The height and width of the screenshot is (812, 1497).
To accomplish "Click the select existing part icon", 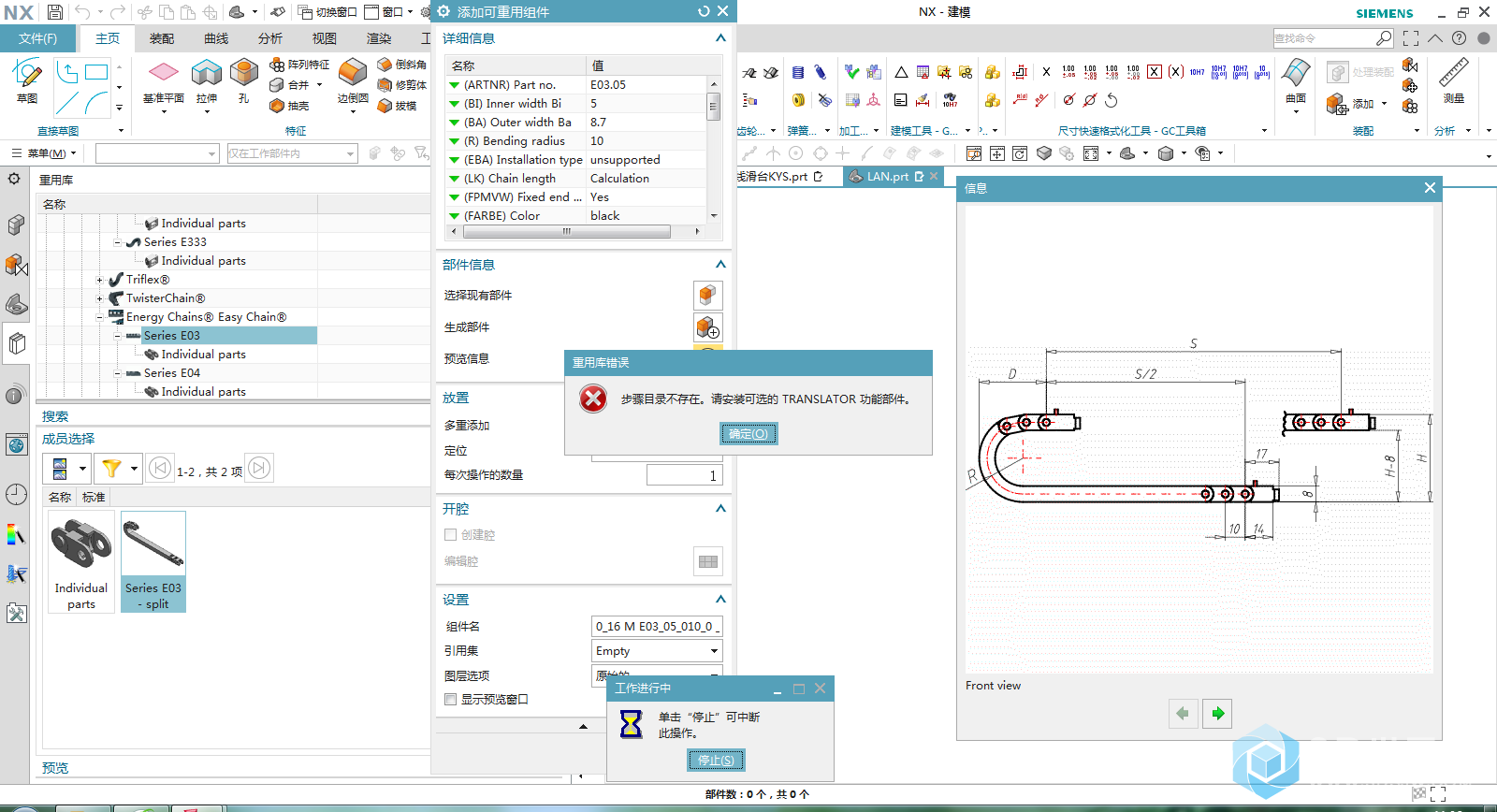I will (708, 296).
